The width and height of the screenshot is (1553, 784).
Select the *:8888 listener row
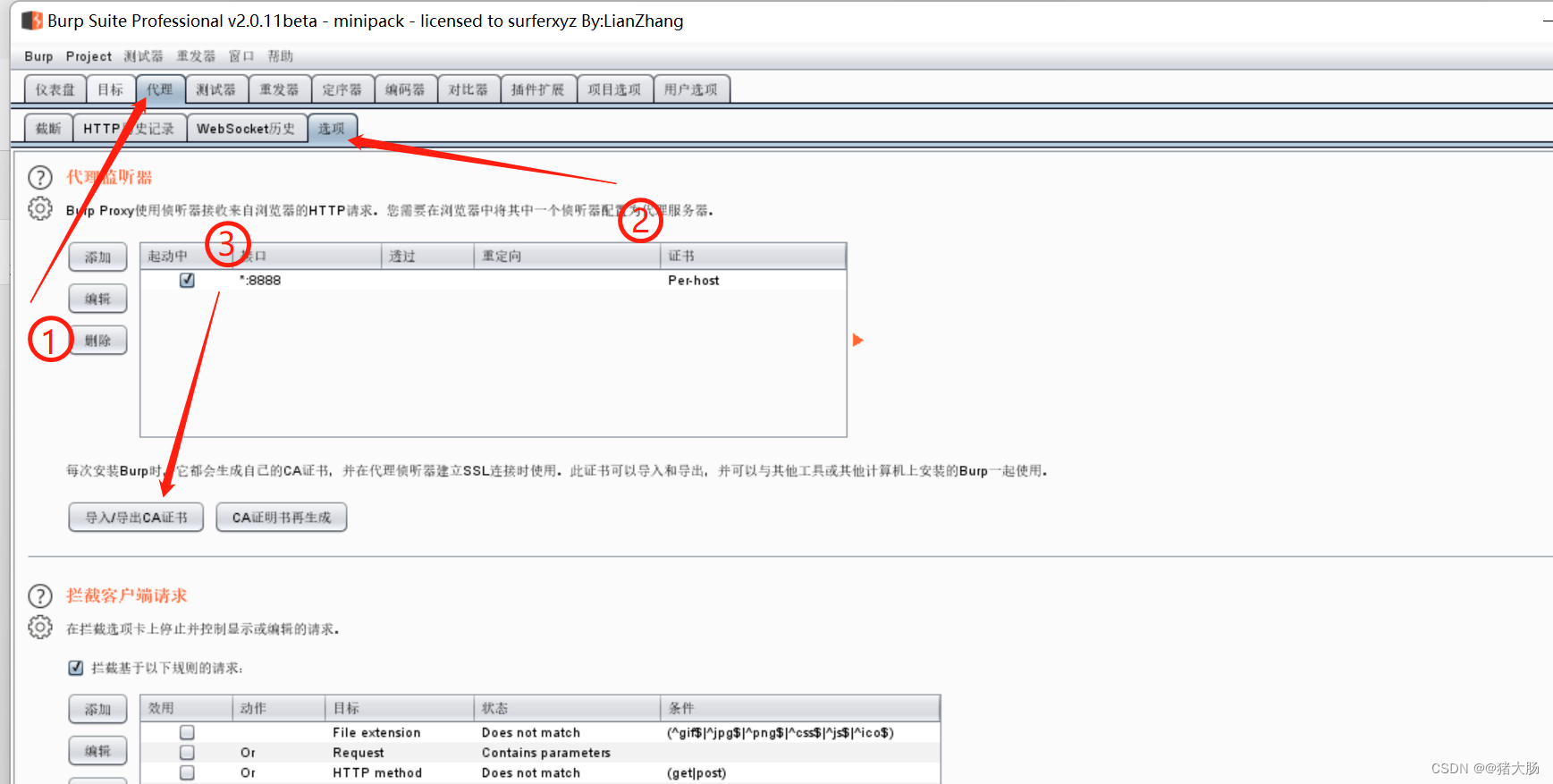click(493, 280)
